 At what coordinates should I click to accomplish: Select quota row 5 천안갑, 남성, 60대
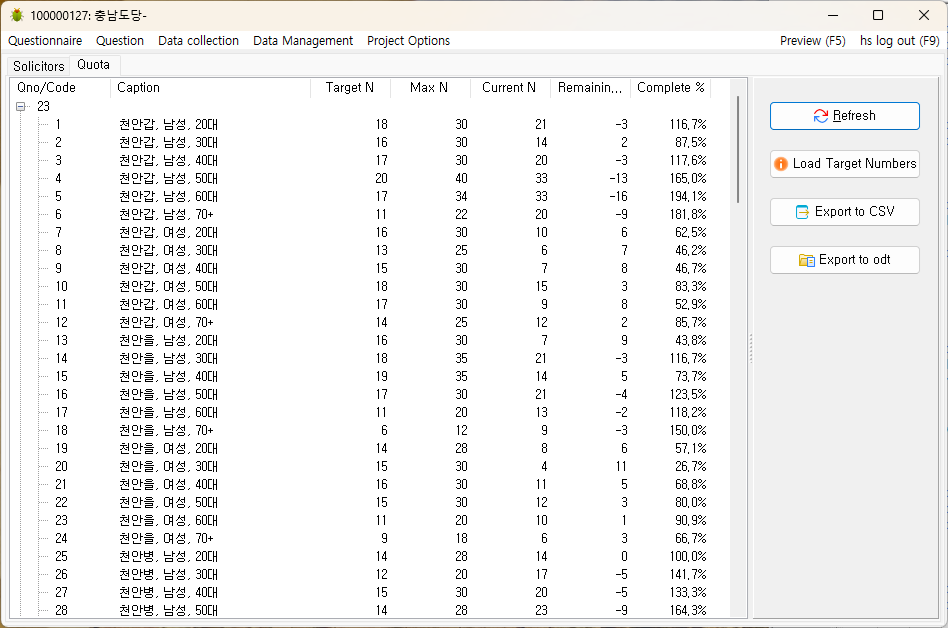pos(168,197)
